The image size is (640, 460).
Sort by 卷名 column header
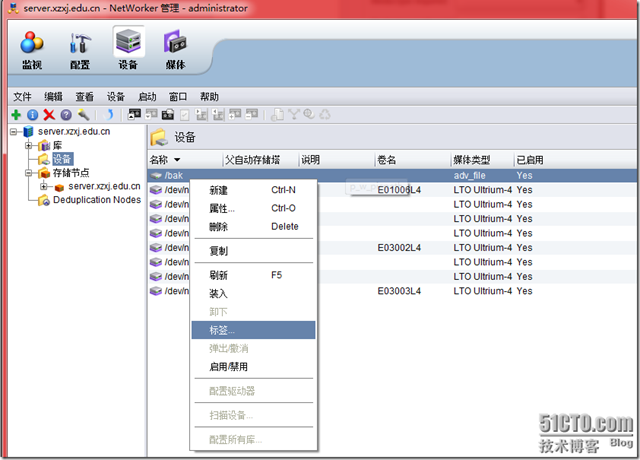pyautogui.click(x=413, y=160)
